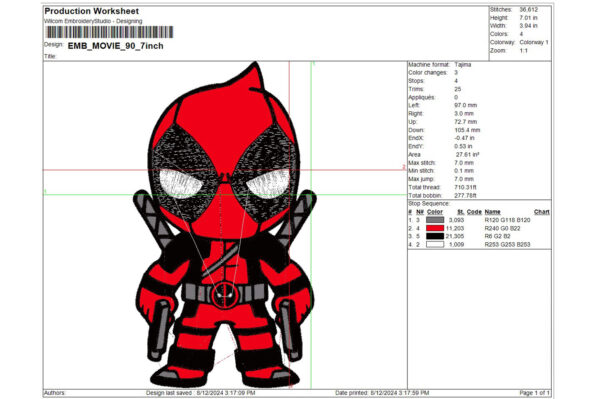The height and width of the screenshot is (399, 600).
Task: Click the gray color swatch in stop 1
Action: pos(435,220)
